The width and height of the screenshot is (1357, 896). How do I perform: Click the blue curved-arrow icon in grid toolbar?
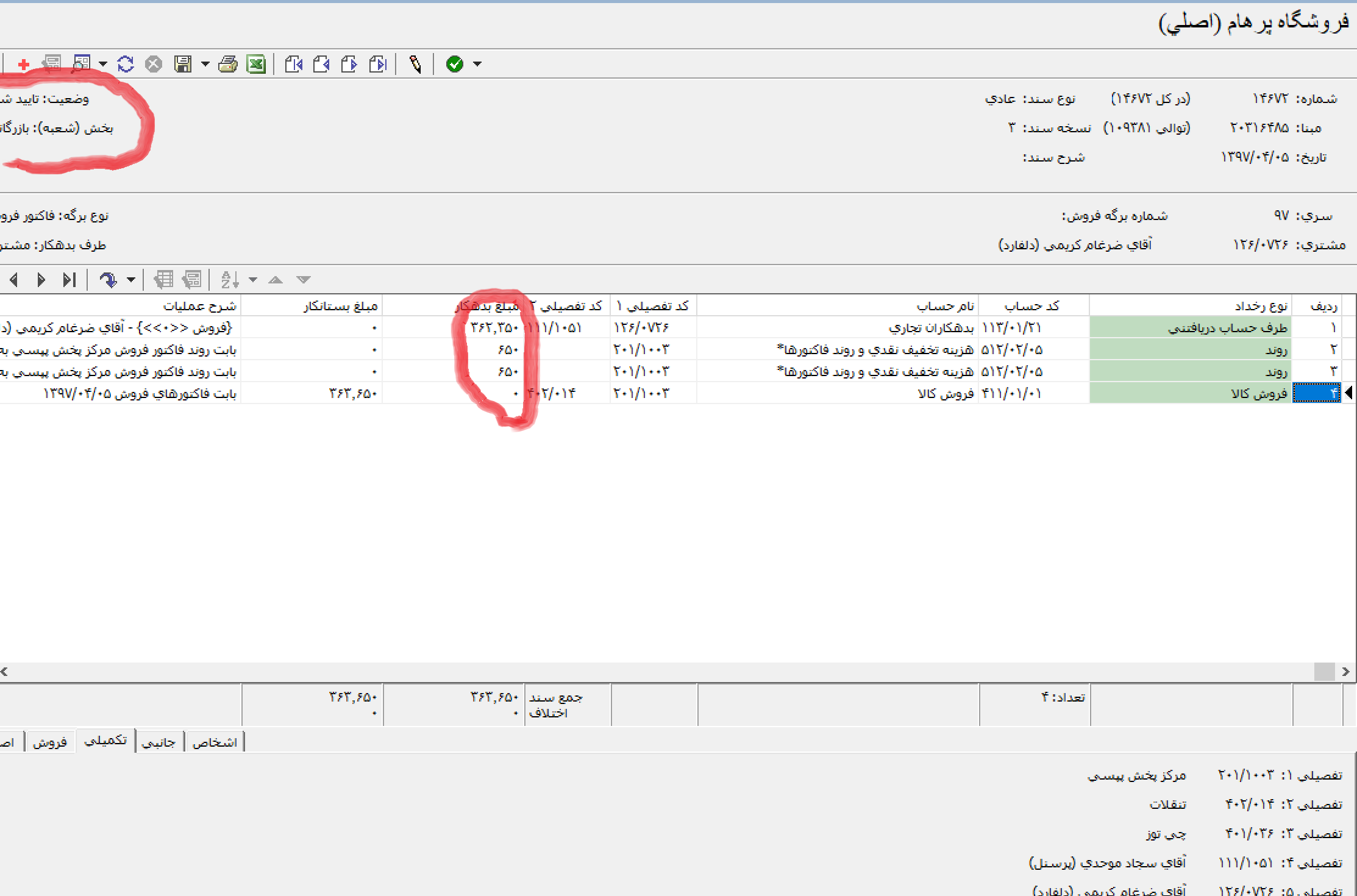pyautogui.click(x=108, y=280)
